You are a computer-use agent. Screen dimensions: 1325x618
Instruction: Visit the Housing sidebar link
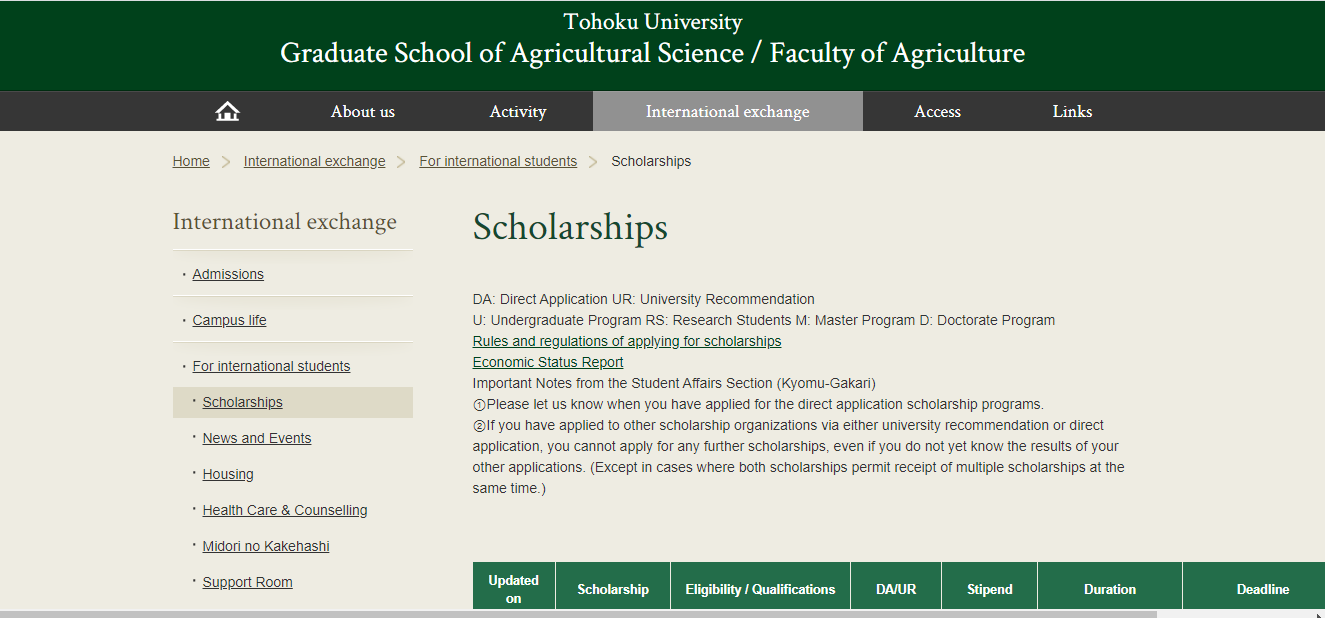click(x=228, y=474)
